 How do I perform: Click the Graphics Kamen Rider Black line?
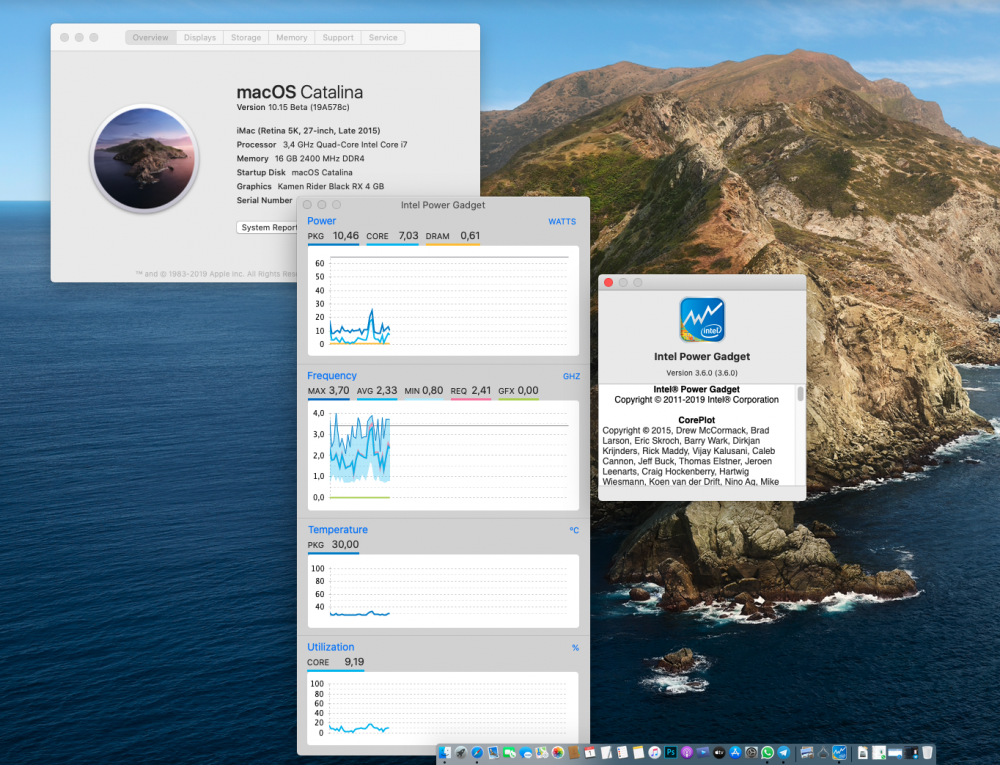pos(311,186)
